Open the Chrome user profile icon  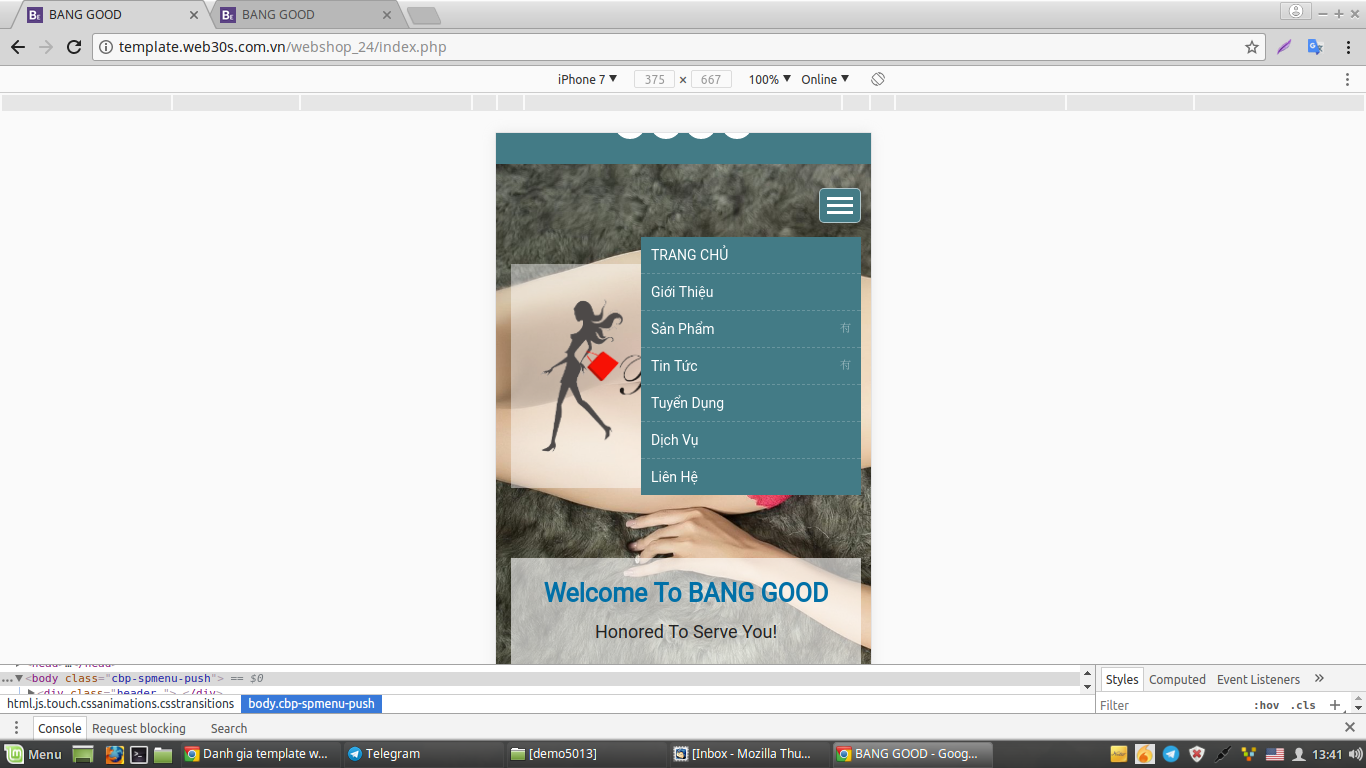[x=1296, y=12]
